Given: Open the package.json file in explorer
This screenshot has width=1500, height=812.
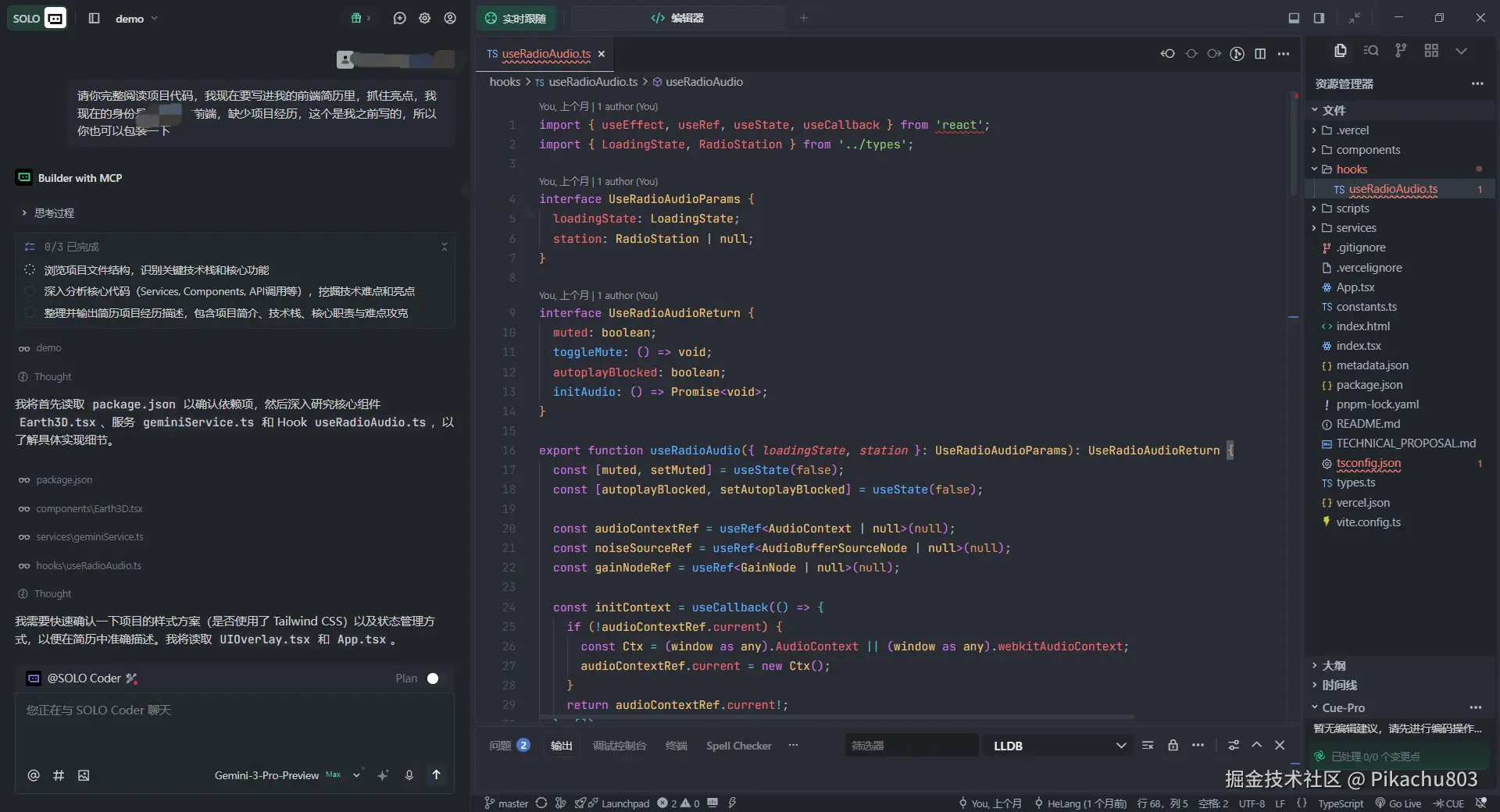Looking at the screenshot, I should coord(1369,385).
